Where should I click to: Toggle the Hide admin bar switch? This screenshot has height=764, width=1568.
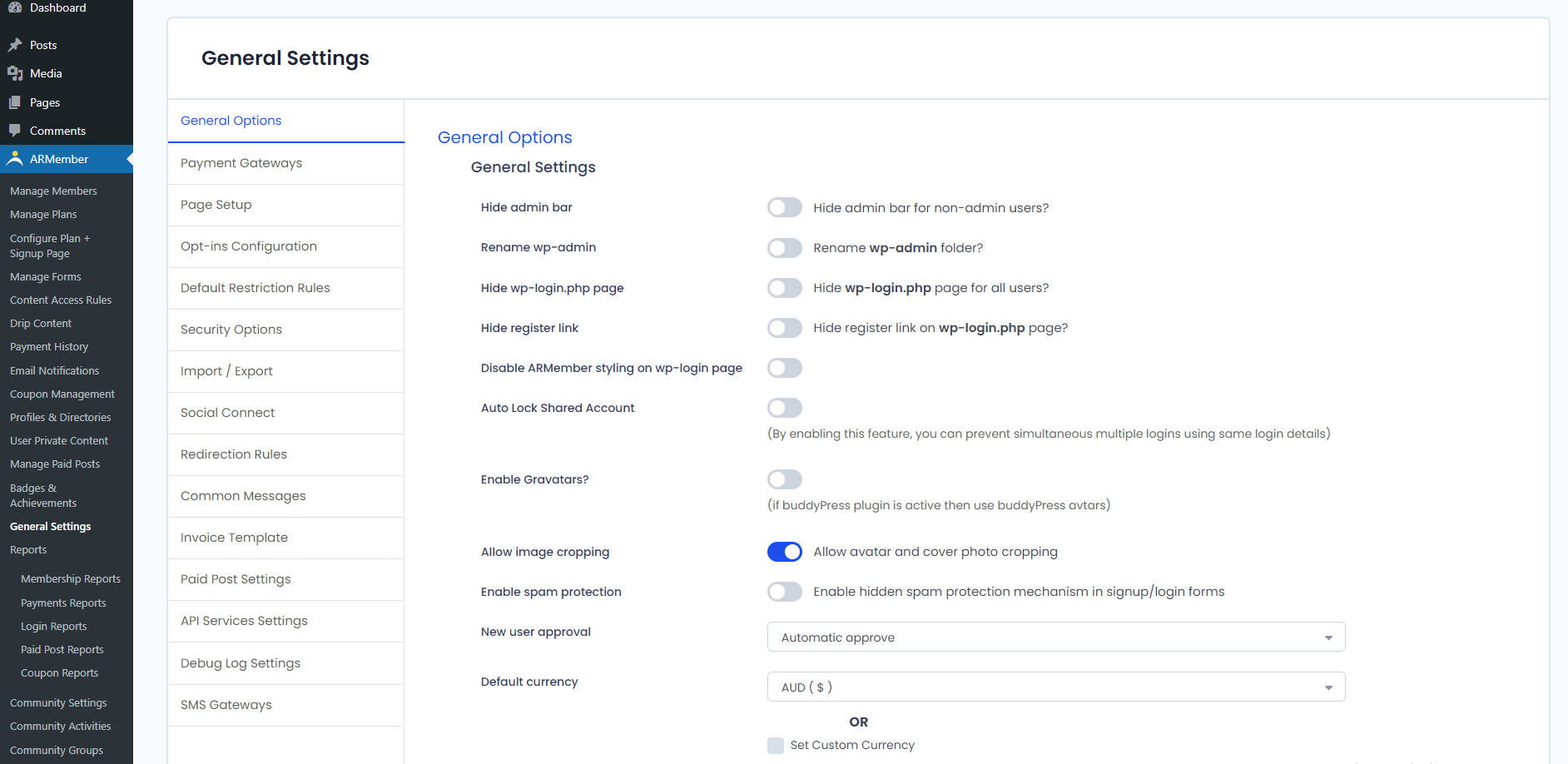(784, 207)
